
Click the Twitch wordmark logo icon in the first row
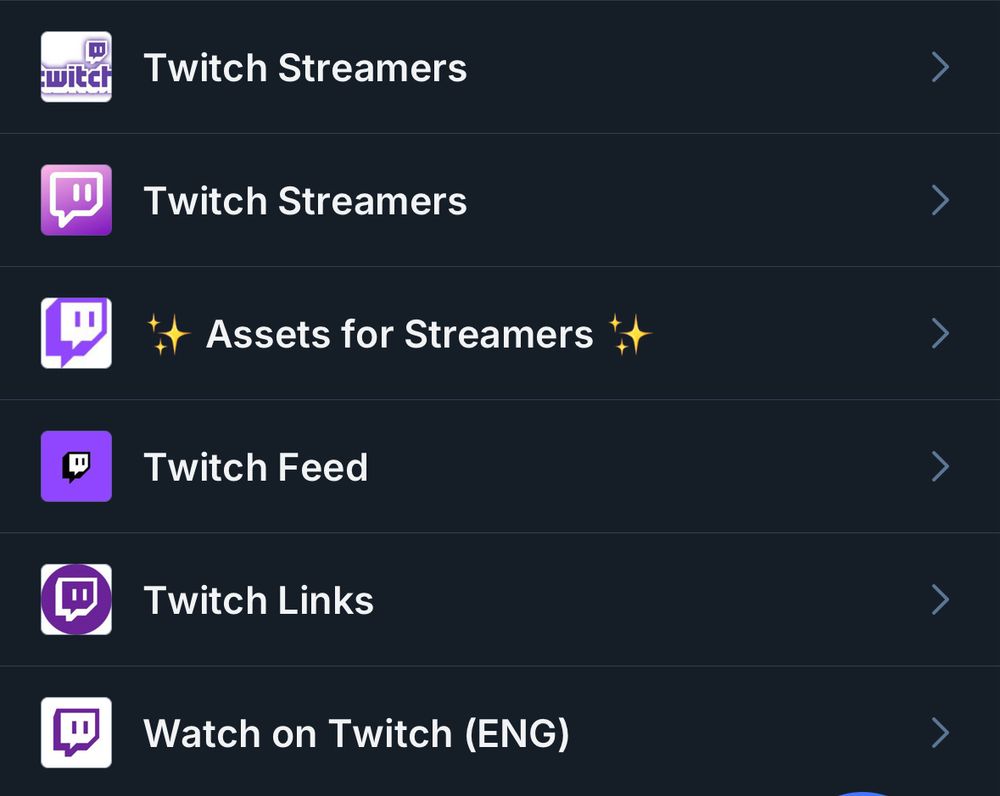pyautogui.click(x=76, y=67)
